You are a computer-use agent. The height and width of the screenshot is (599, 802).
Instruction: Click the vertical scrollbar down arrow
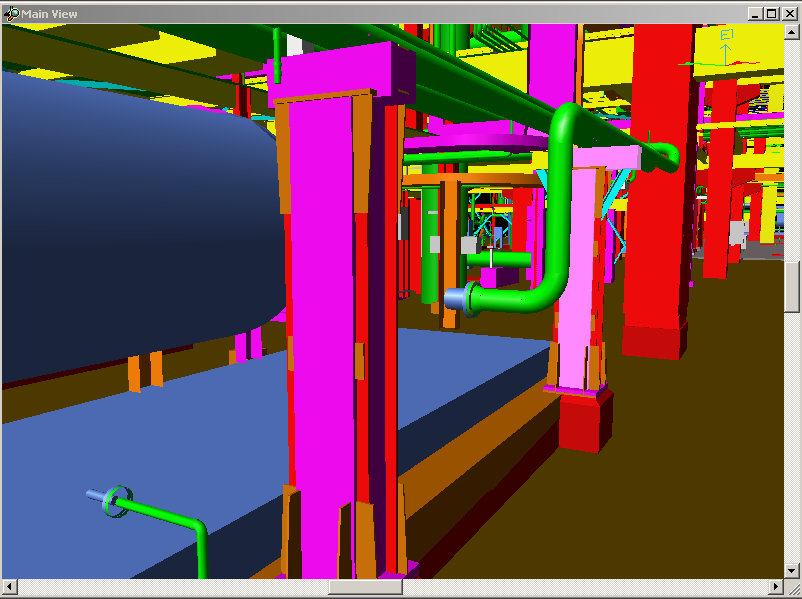click(x=792, y=570)
